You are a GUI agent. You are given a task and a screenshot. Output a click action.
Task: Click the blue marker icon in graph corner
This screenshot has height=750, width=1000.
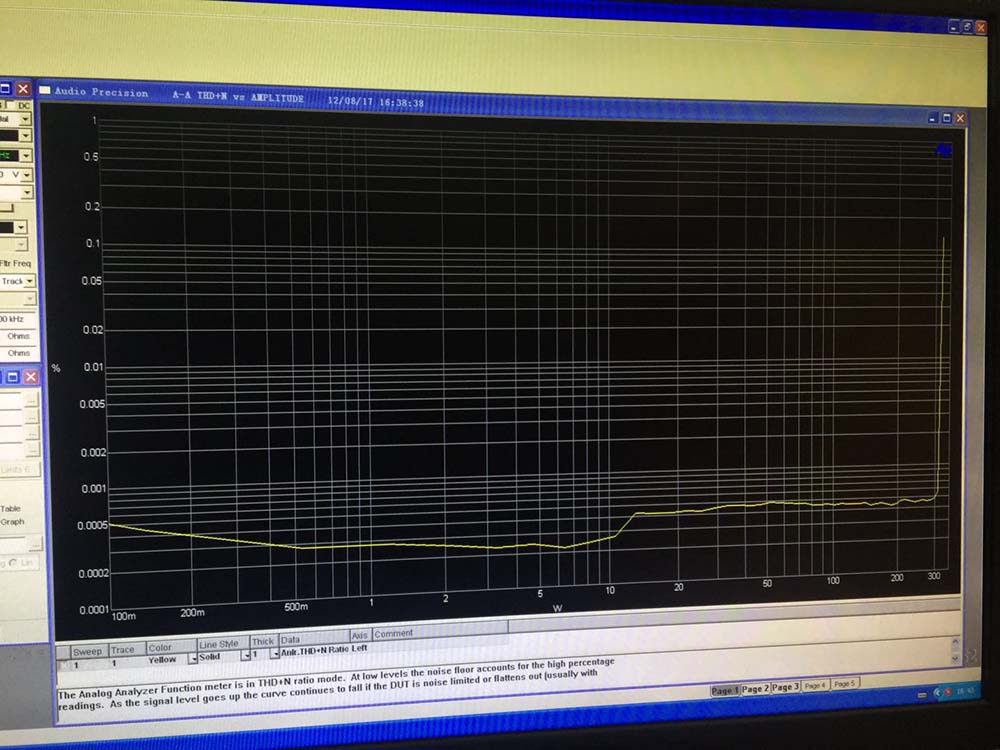943,150
